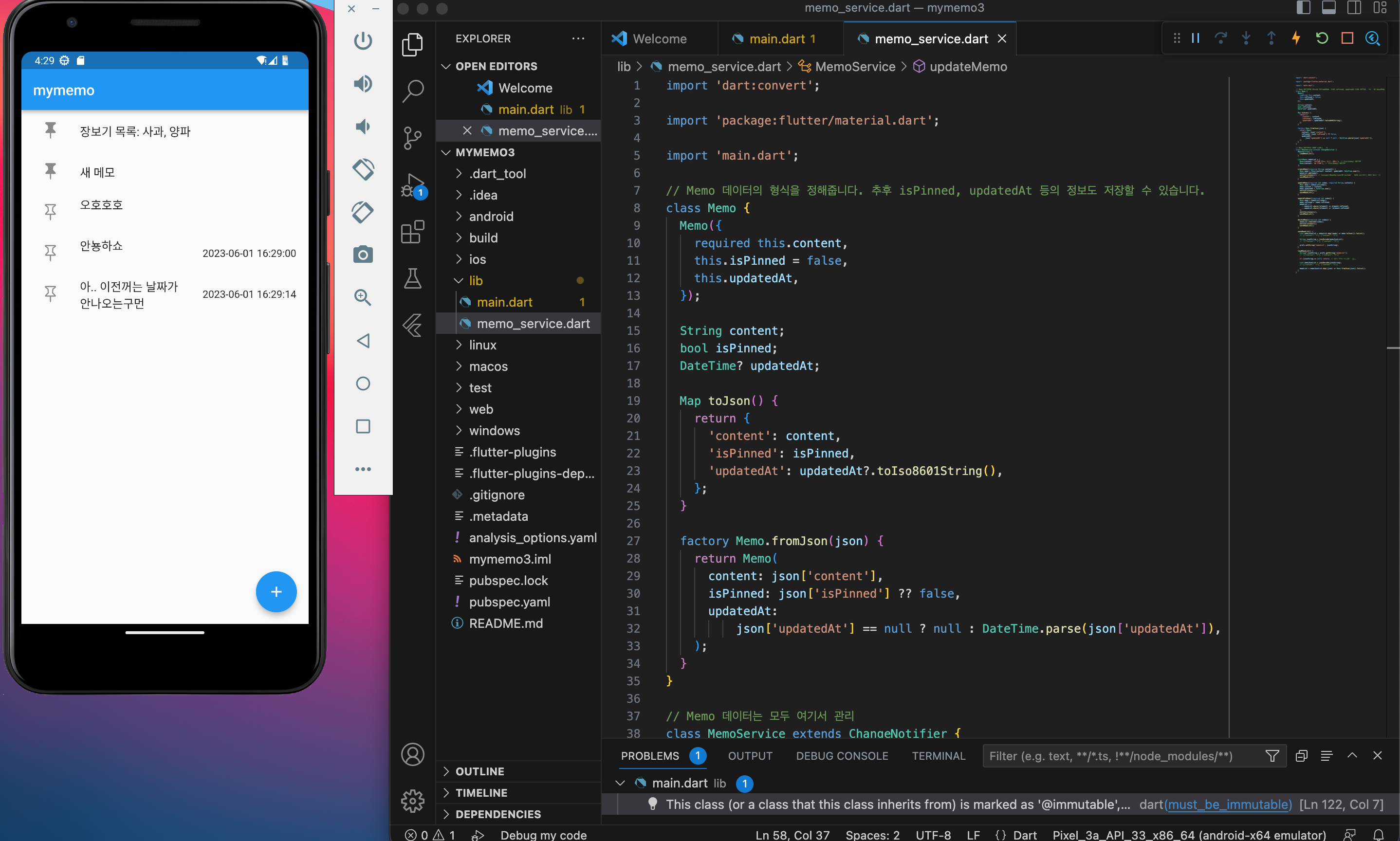Open the Extensions view
This screenshot has height=841, width=1400.
(413, 232)
